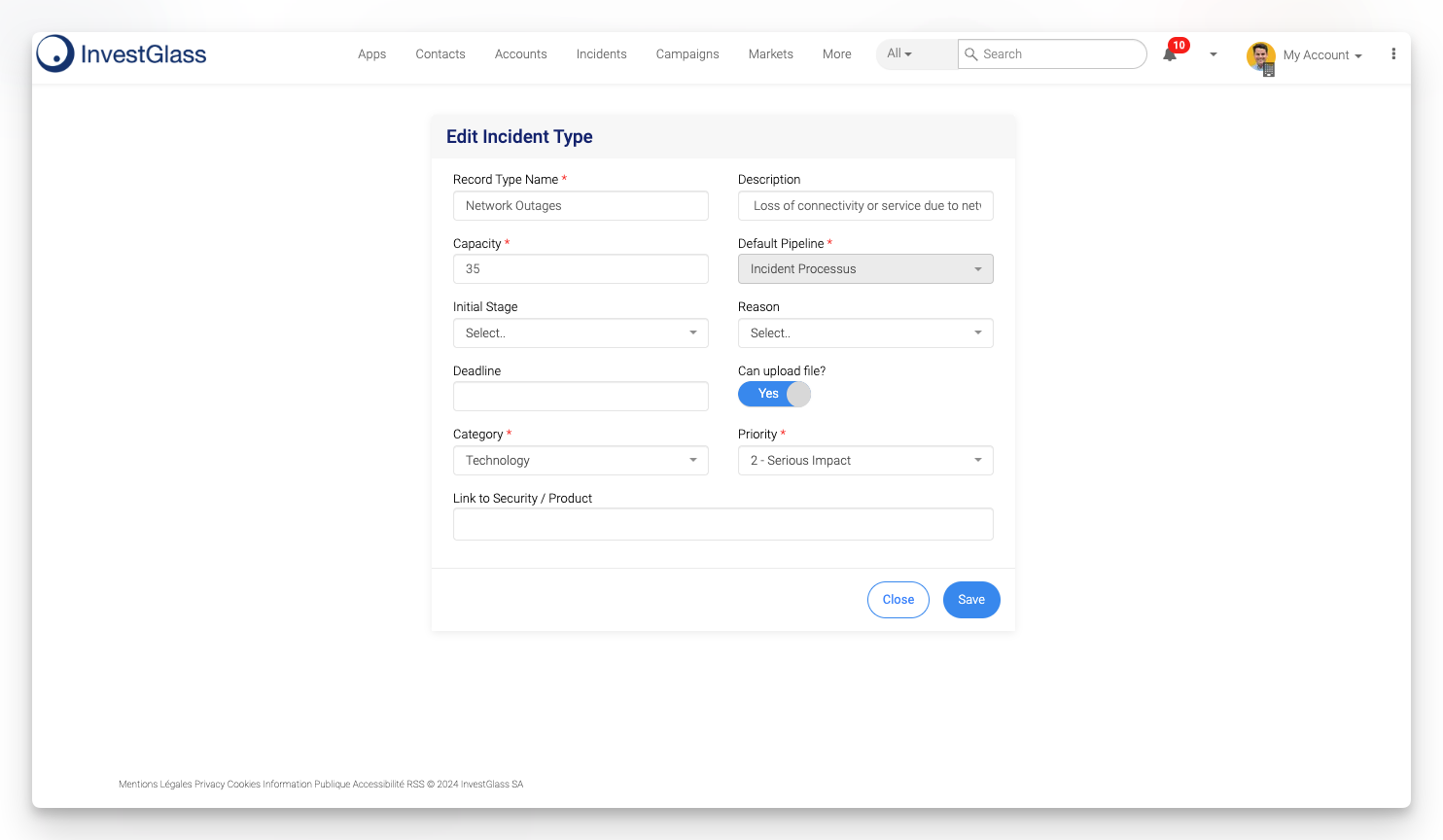Screen dimensions: 1443x840
Task: Expand the Reason dropdown
Action: (865, 333)
